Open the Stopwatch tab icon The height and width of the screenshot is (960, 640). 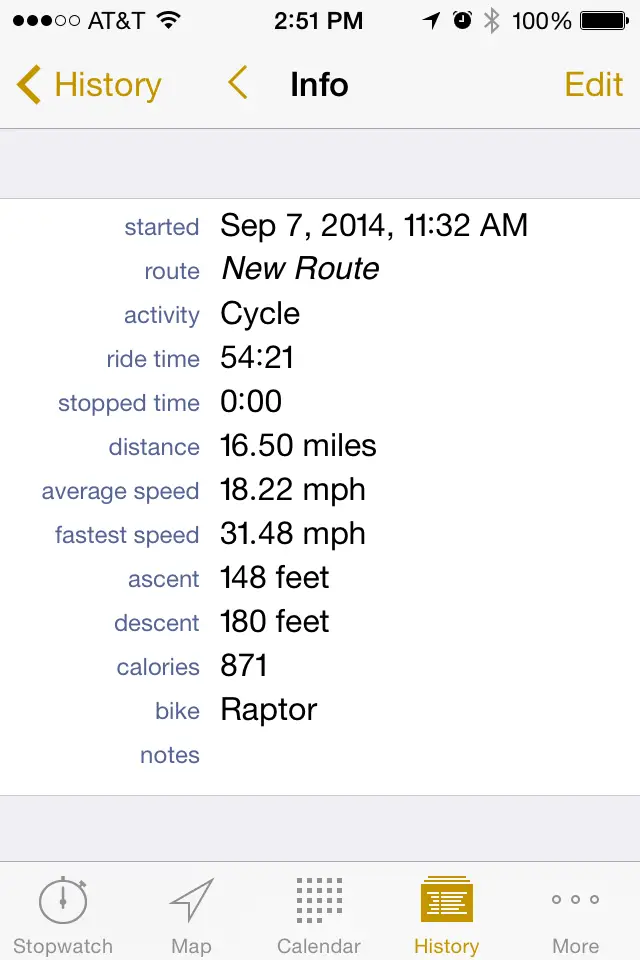pos(63,899)
